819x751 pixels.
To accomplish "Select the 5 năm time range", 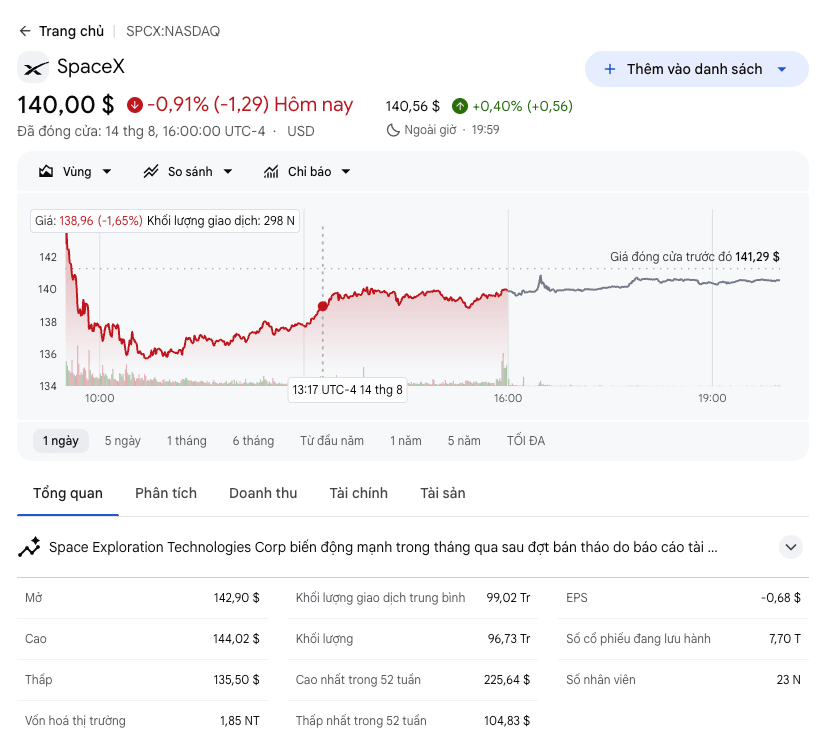I will coord(464,441).
